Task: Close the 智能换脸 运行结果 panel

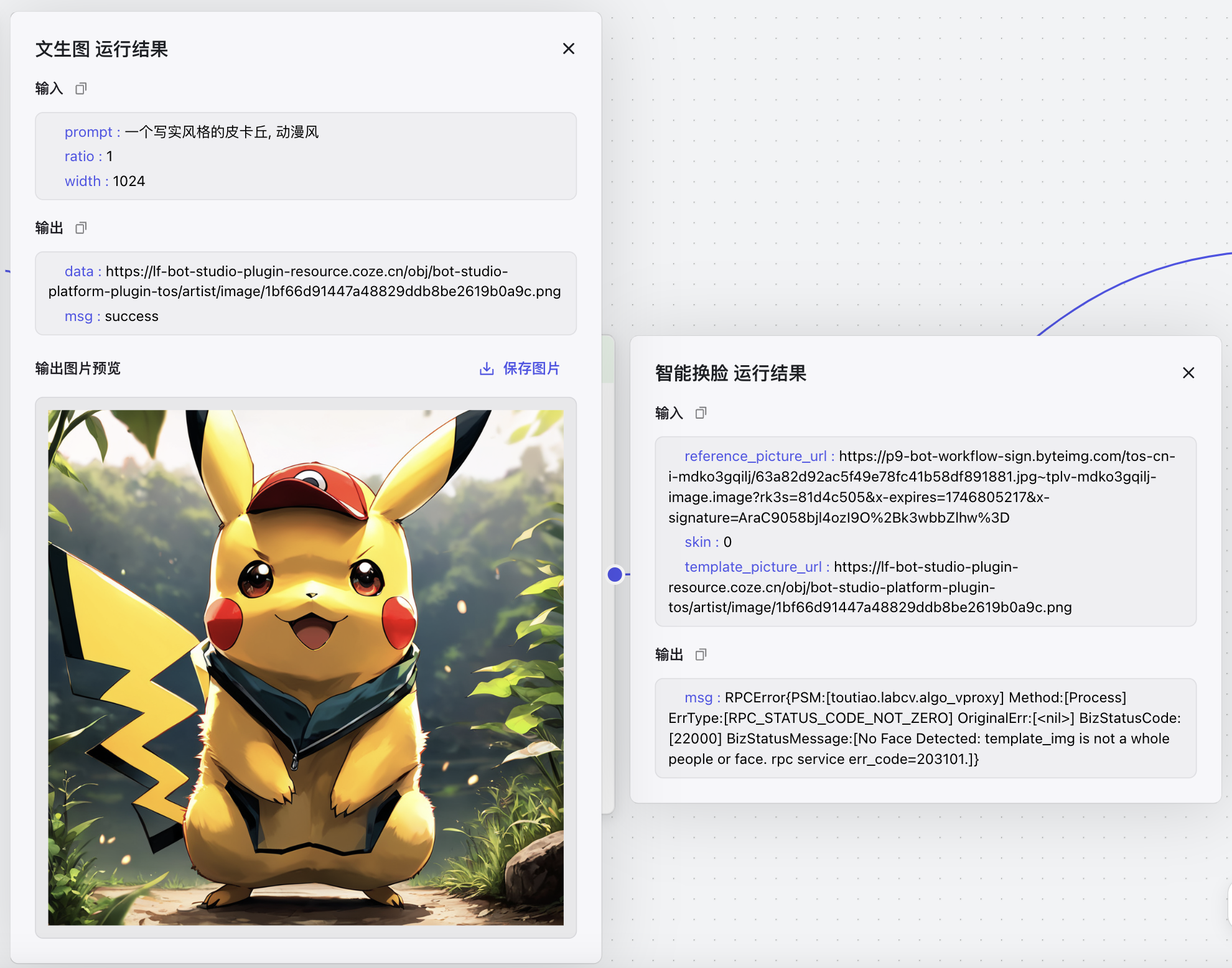Action: point(1188,373)
